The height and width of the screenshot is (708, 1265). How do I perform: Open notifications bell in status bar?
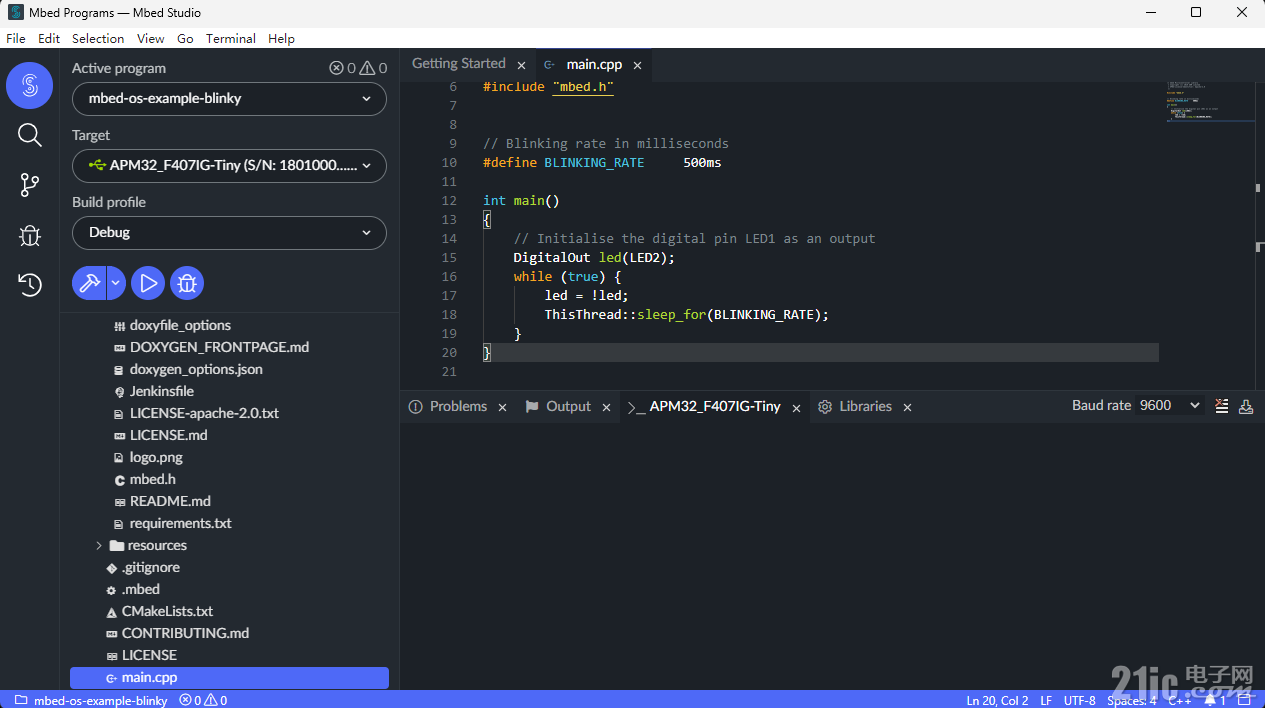[x=1215, y=700]
